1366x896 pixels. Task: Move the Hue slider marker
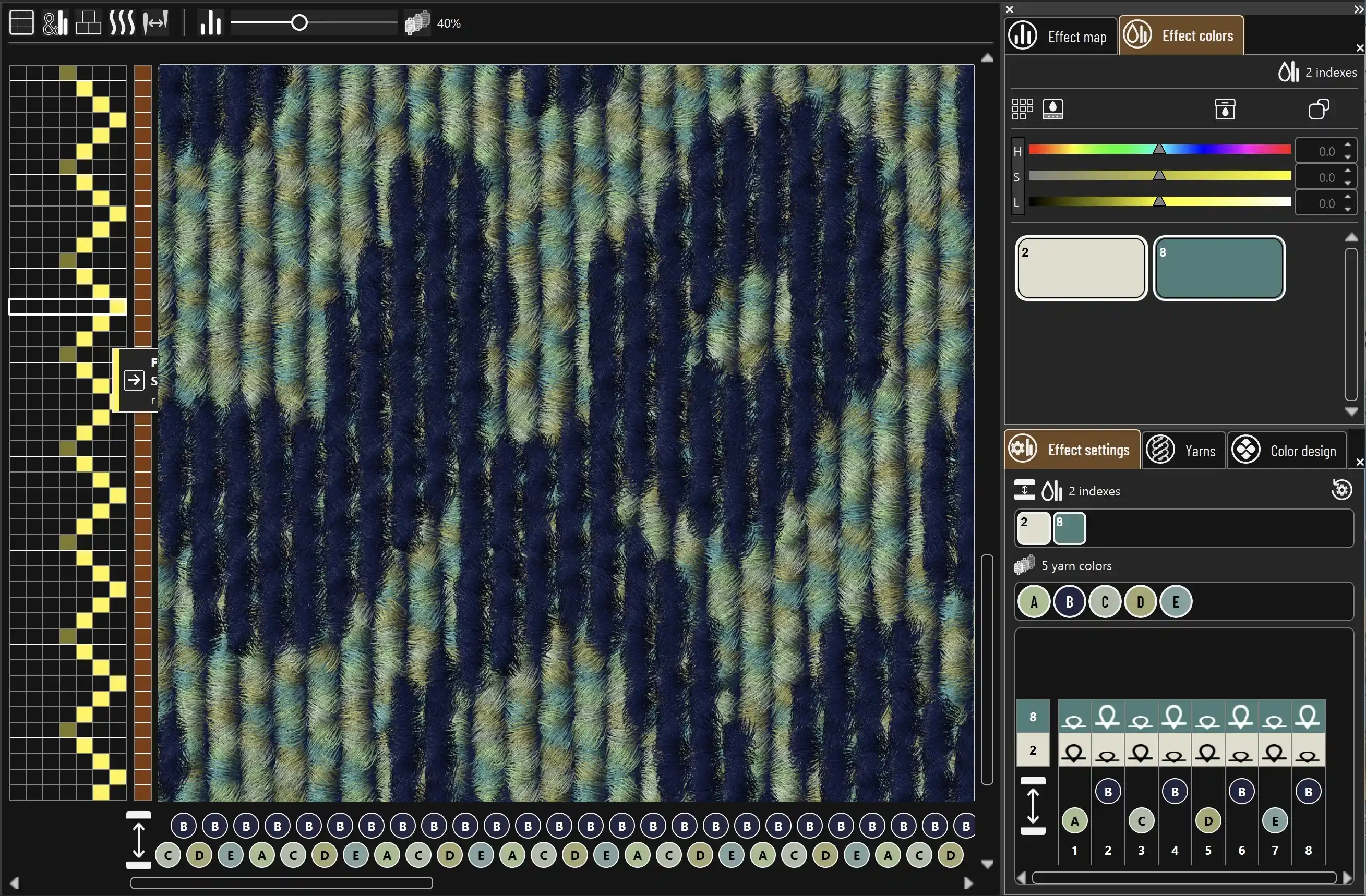point(1159,150)
